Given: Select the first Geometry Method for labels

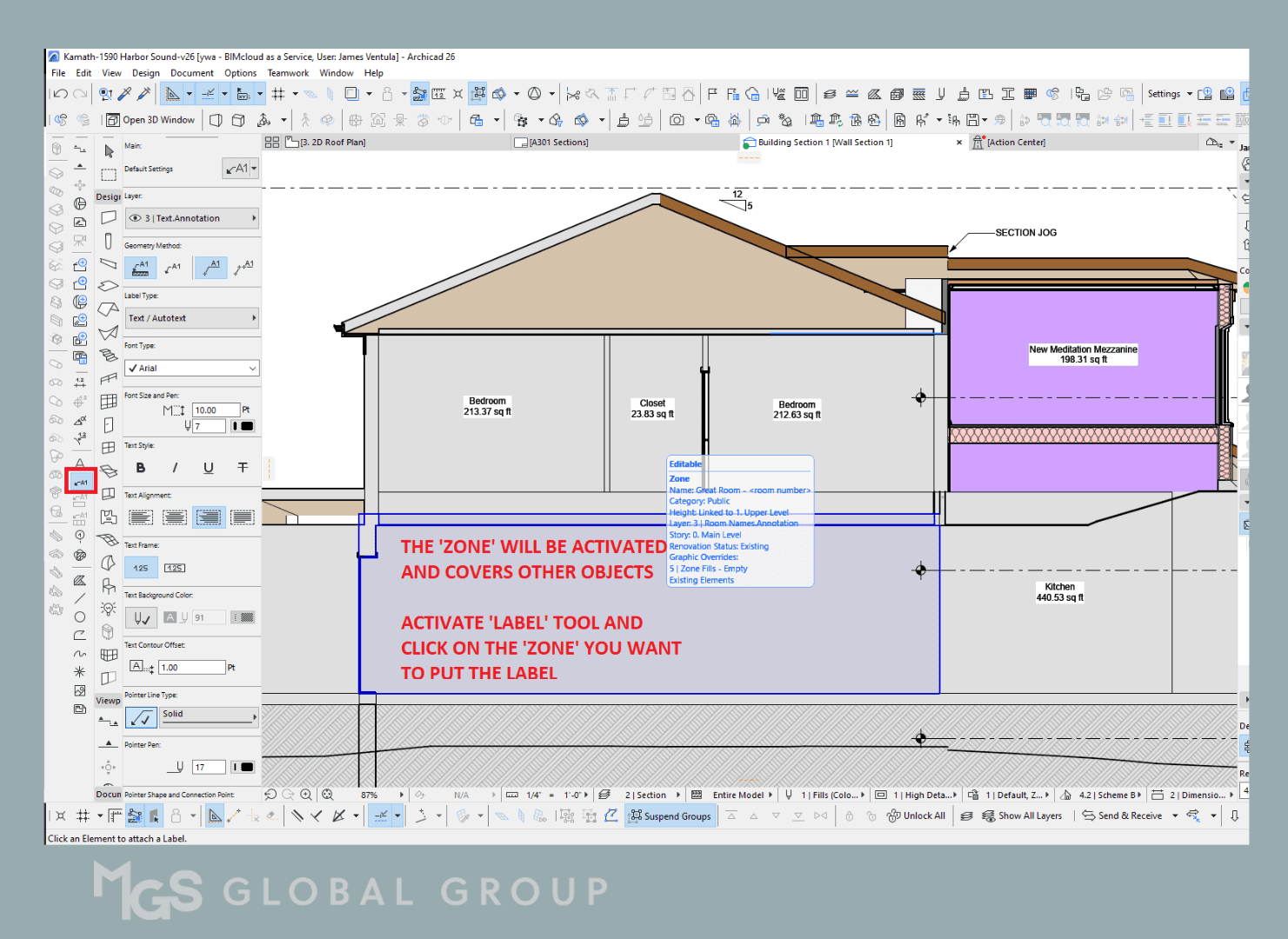Looking at the screenshot, I should (x=140, y=268).
